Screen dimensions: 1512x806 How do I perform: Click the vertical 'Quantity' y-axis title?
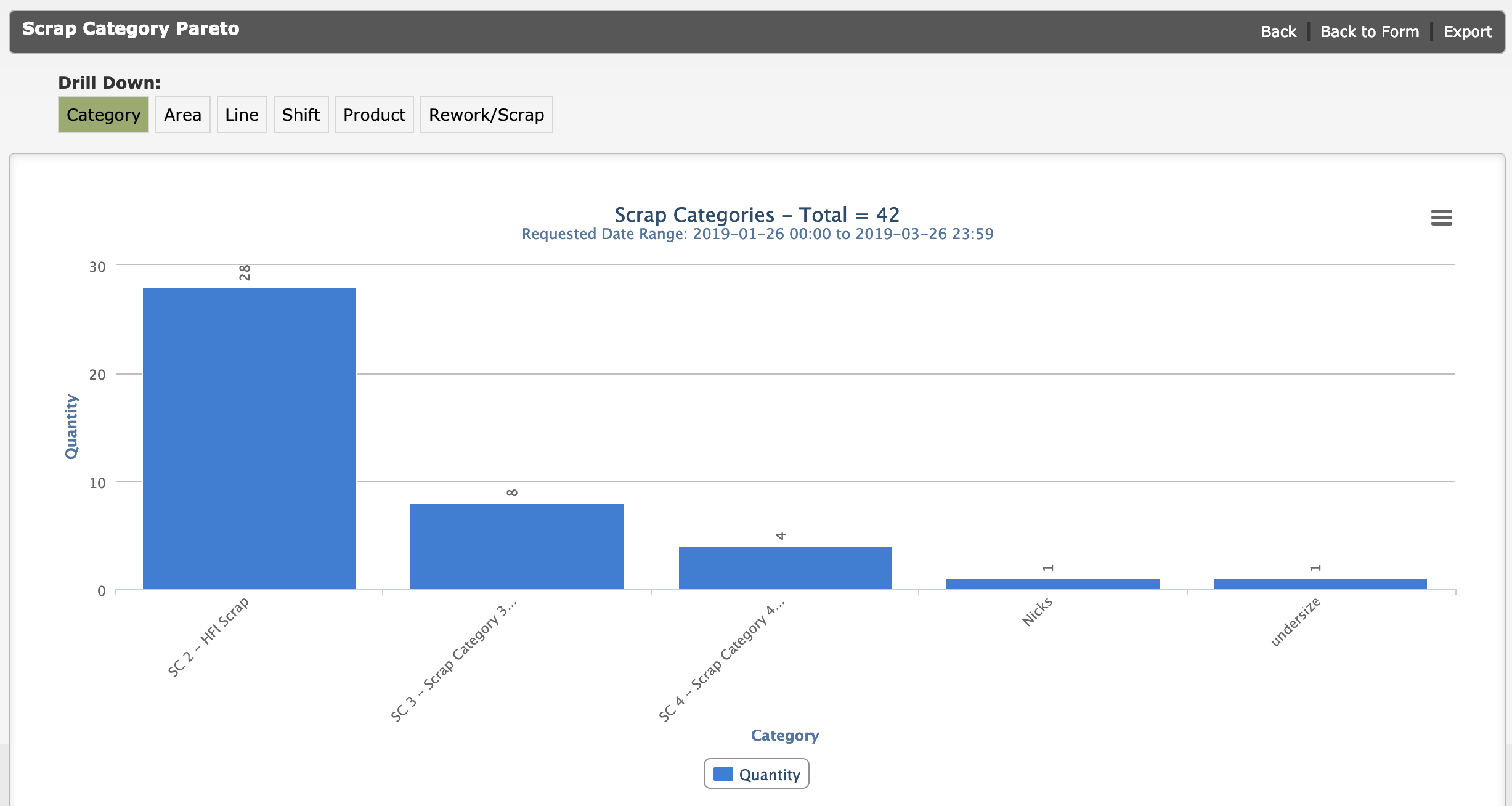[x=71, y=427]
